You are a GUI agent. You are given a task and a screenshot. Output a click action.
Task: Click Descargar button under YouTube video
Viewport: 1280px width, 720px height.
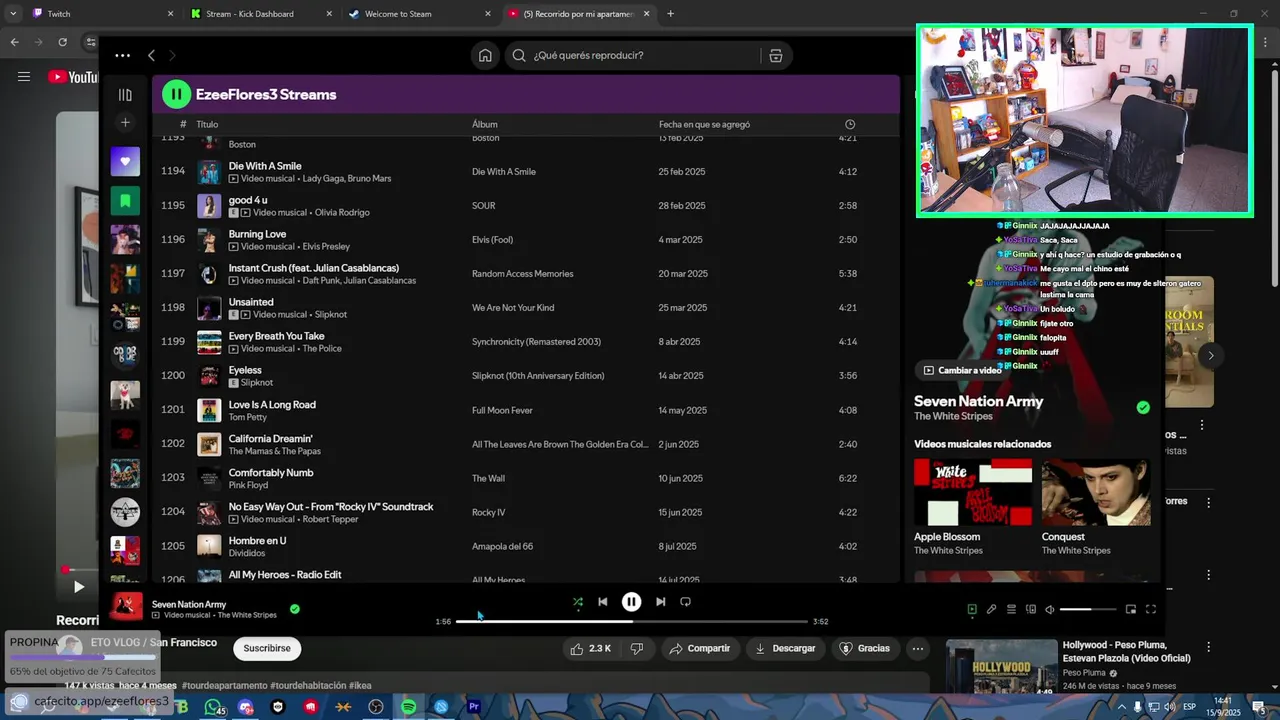point(785,648)
